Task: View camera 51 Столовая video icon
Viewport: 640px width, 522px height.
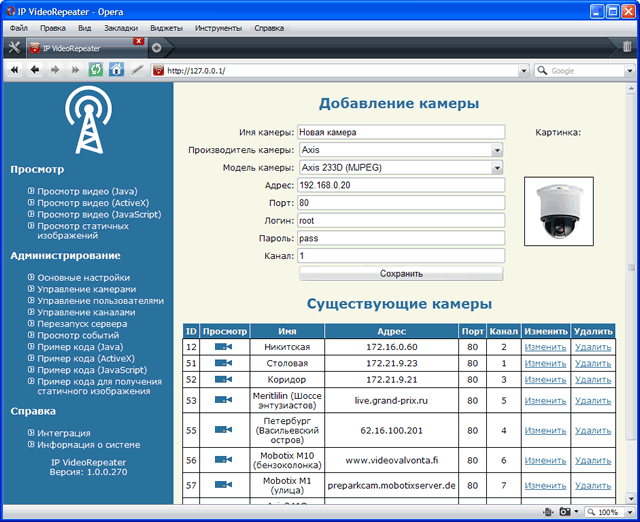Action: [x=223, y=363]
